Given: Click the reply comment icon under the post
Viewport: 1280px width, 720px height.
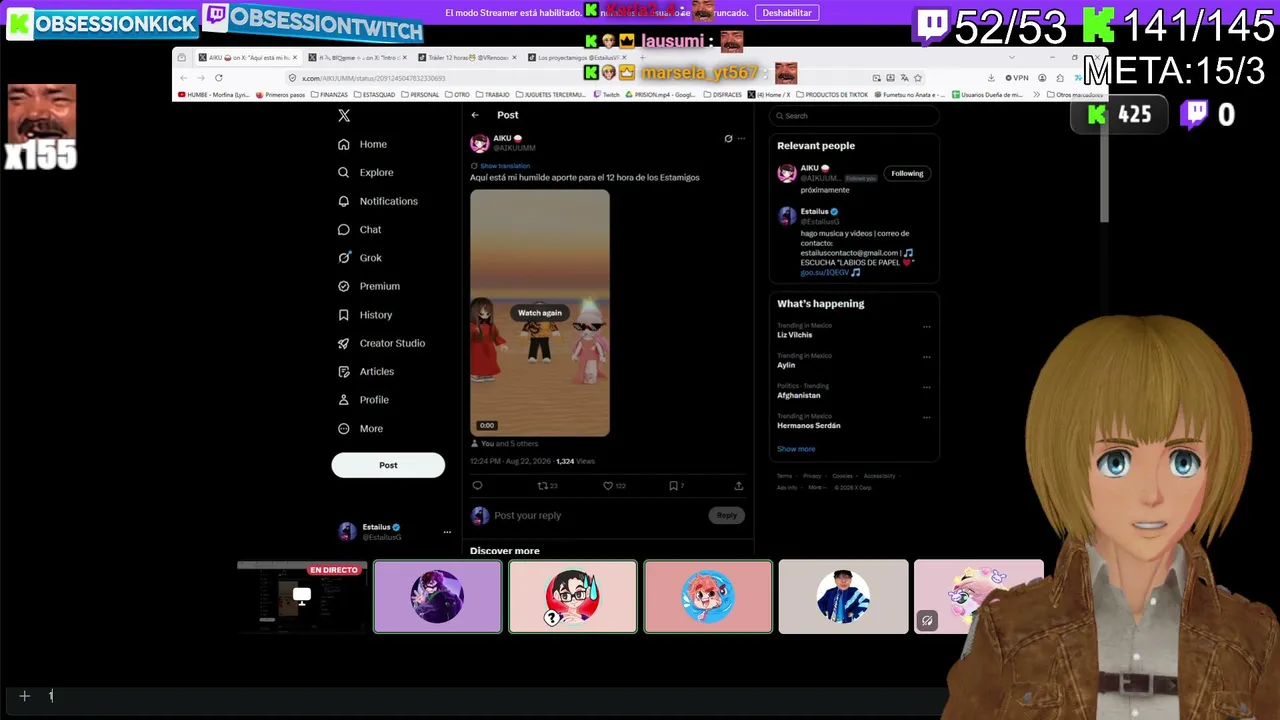Looking at the screenshot, I should coord(477,486).
